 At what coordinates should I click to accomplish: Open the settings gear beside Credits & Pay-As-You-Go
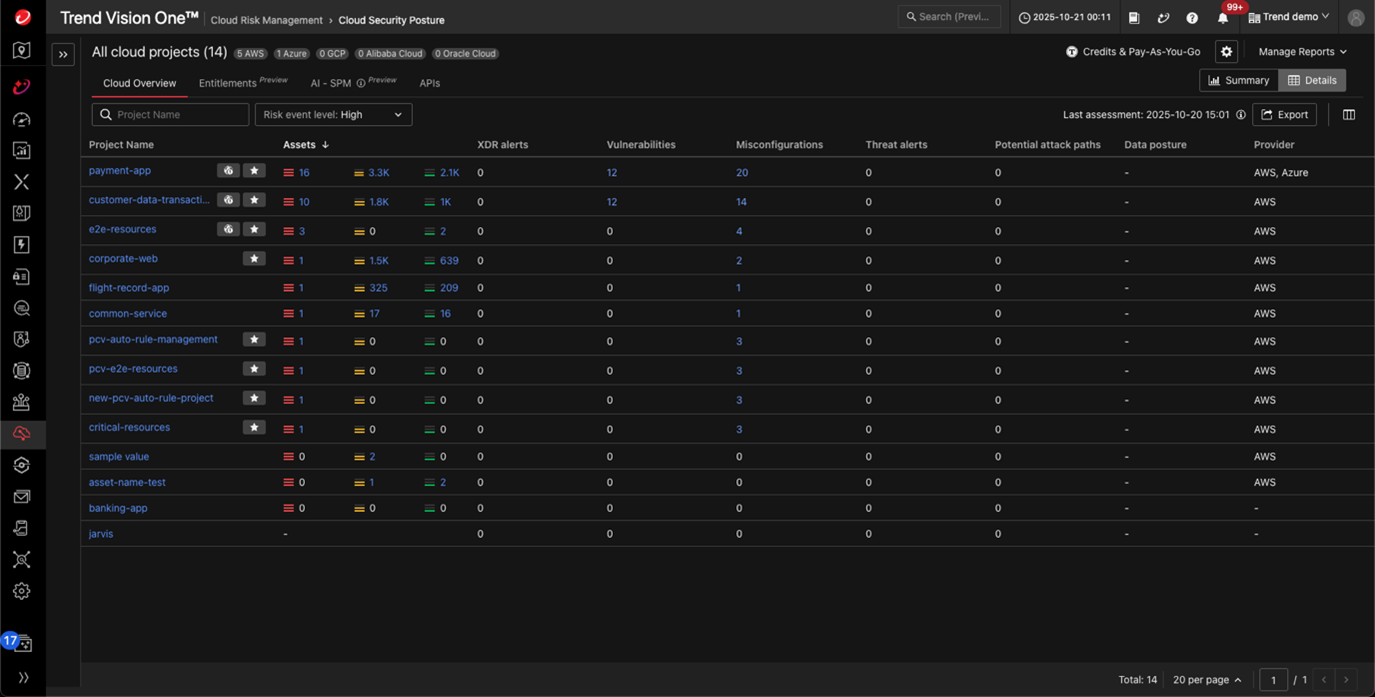pyautogui.click(x=1227, y=52)
